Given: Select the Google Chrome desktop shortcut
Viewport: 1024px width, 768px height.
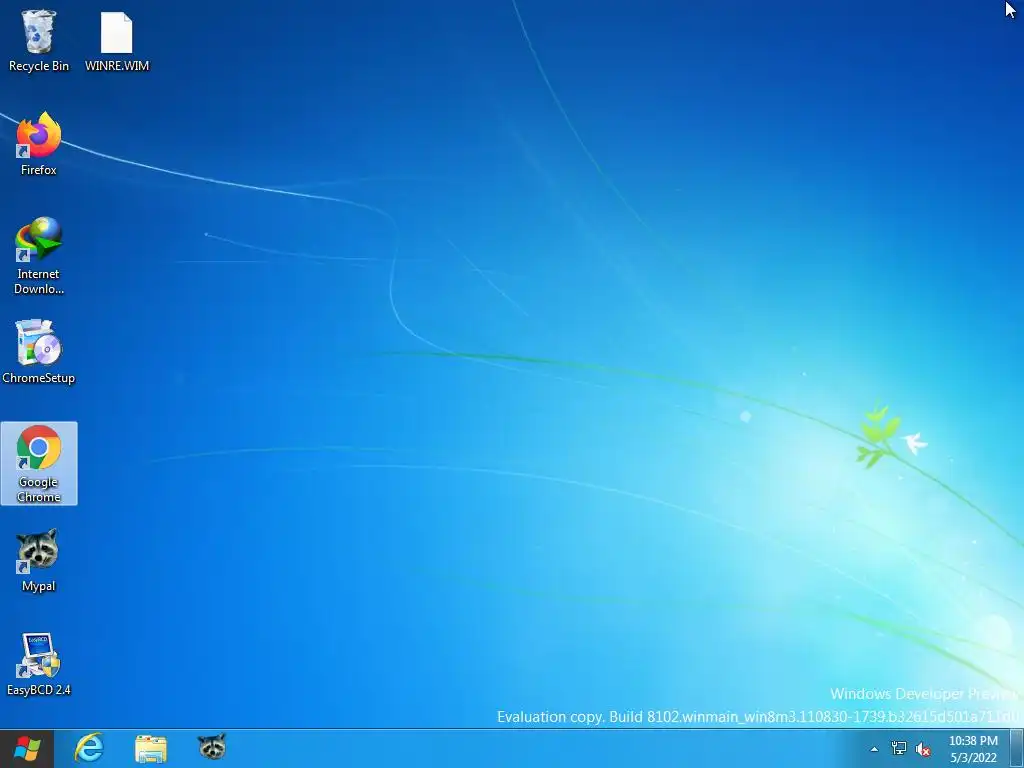Looking at the screenshot, I should (x=39, y=464).
